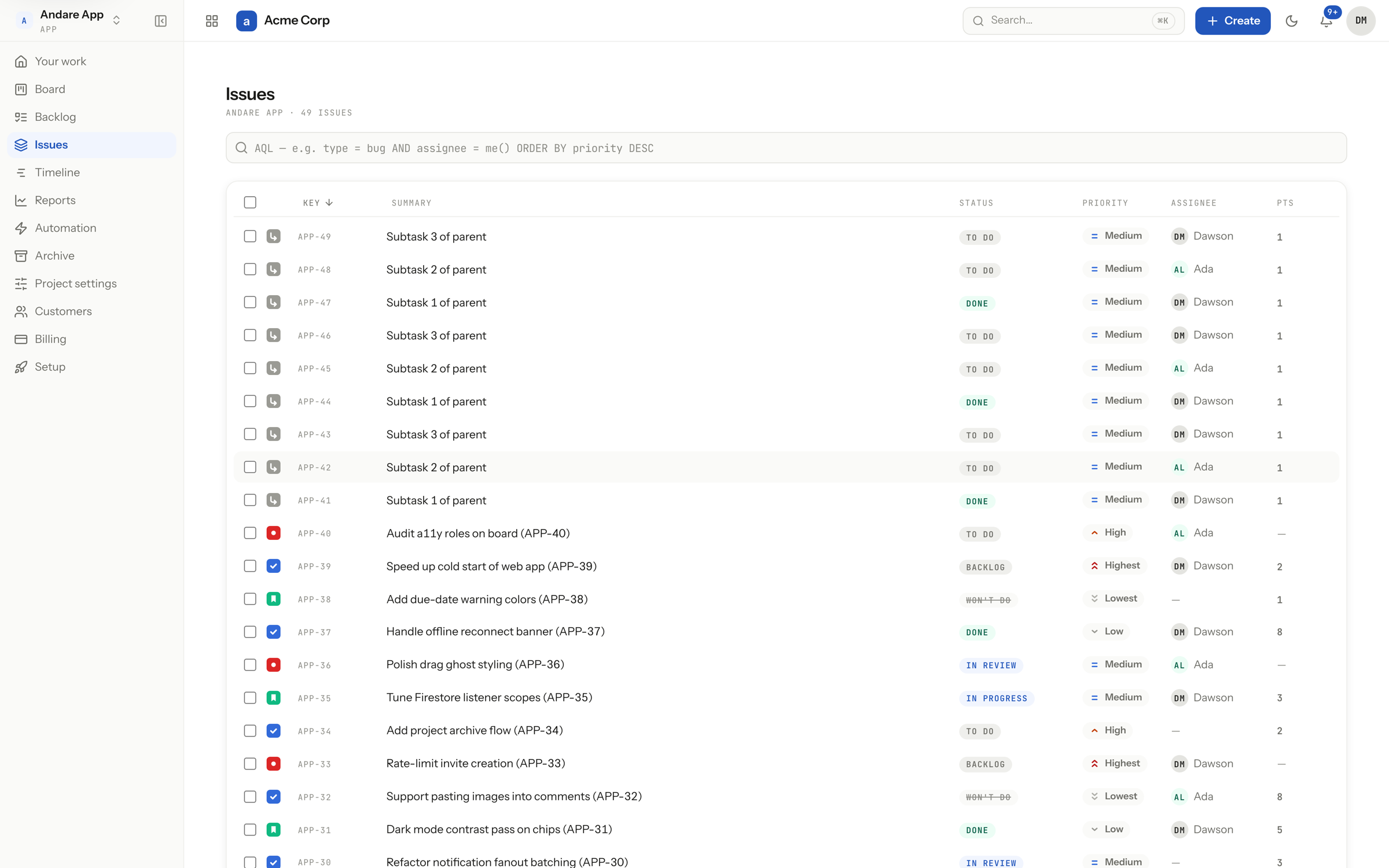Open IN PROGRESS status for APP-35

[997, 698]
